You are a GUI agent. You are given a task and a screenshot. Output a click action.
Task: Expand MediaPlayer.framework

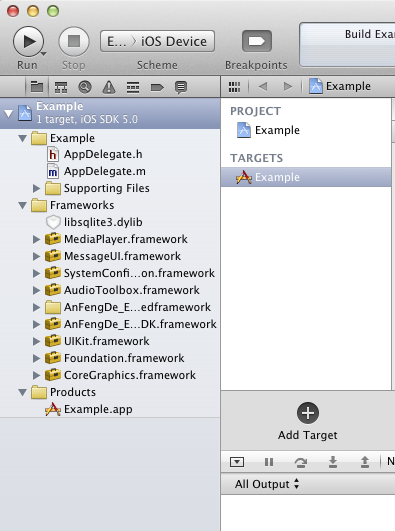pyautogui.click(x=36, y=239)
